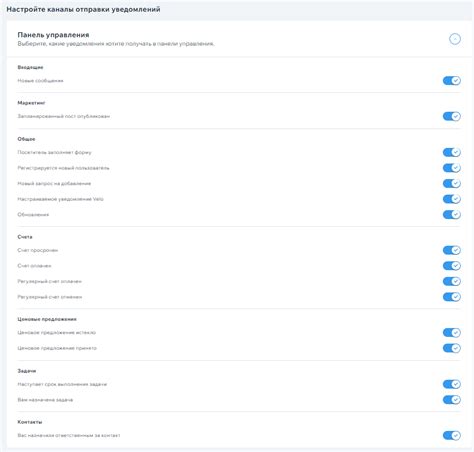Screen dimensions: 474x452
Task: Click the Счета section label
Action: (x=25, y=237)
